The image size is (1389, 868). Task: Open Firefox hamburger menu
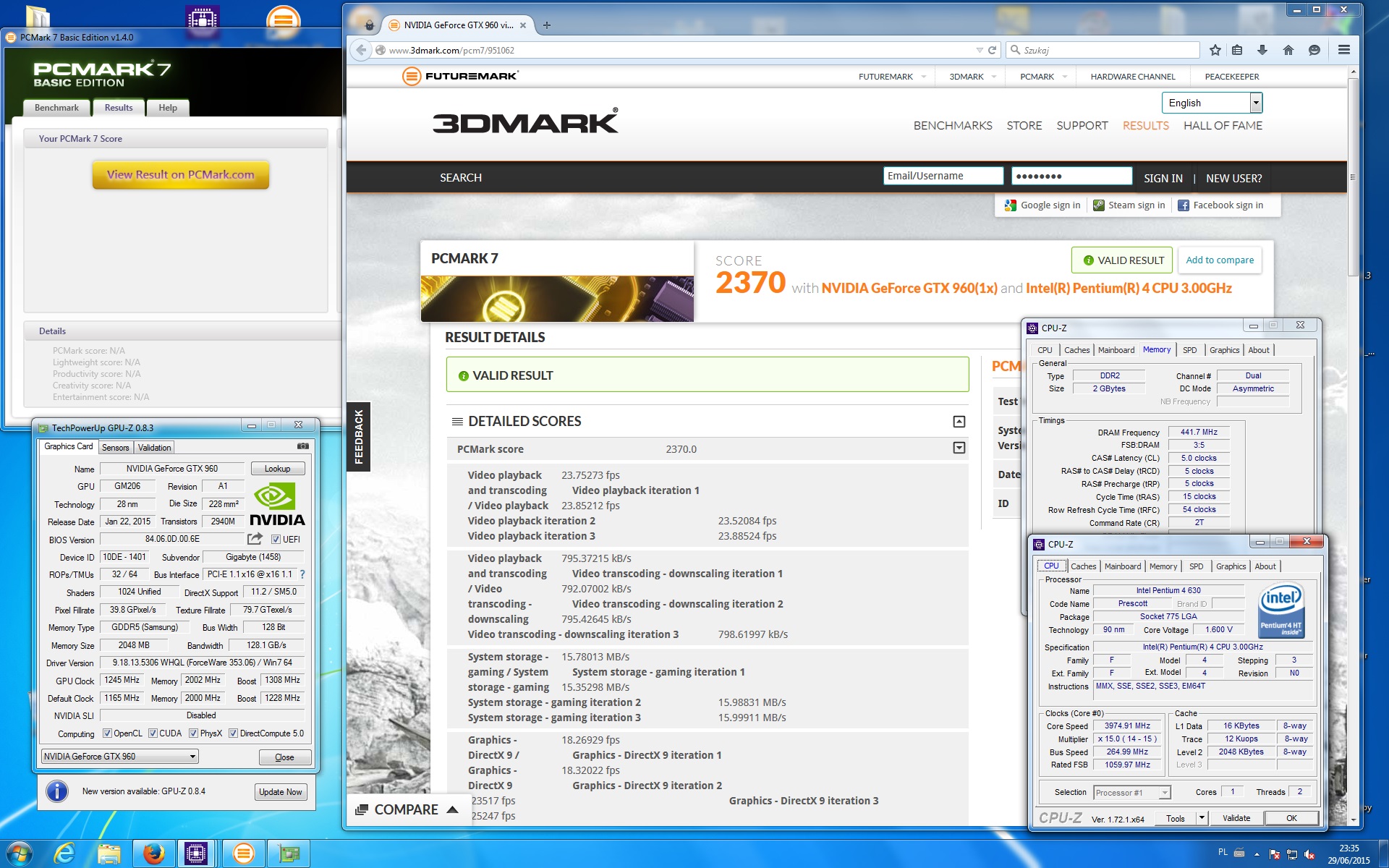[1344, 50]
